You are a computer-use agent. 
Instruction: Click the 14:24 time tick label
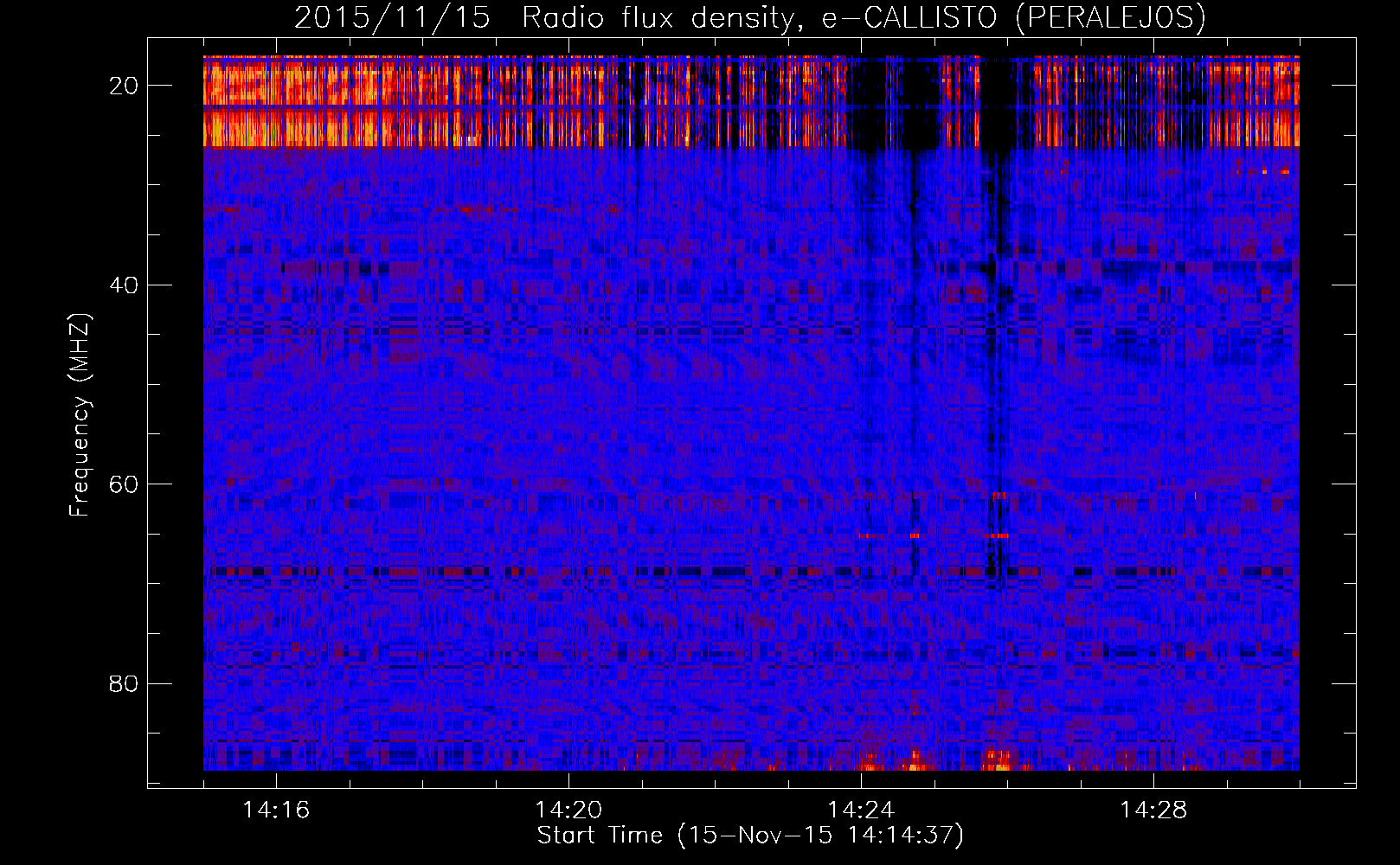pyautogui.click(x=861, y=811)
